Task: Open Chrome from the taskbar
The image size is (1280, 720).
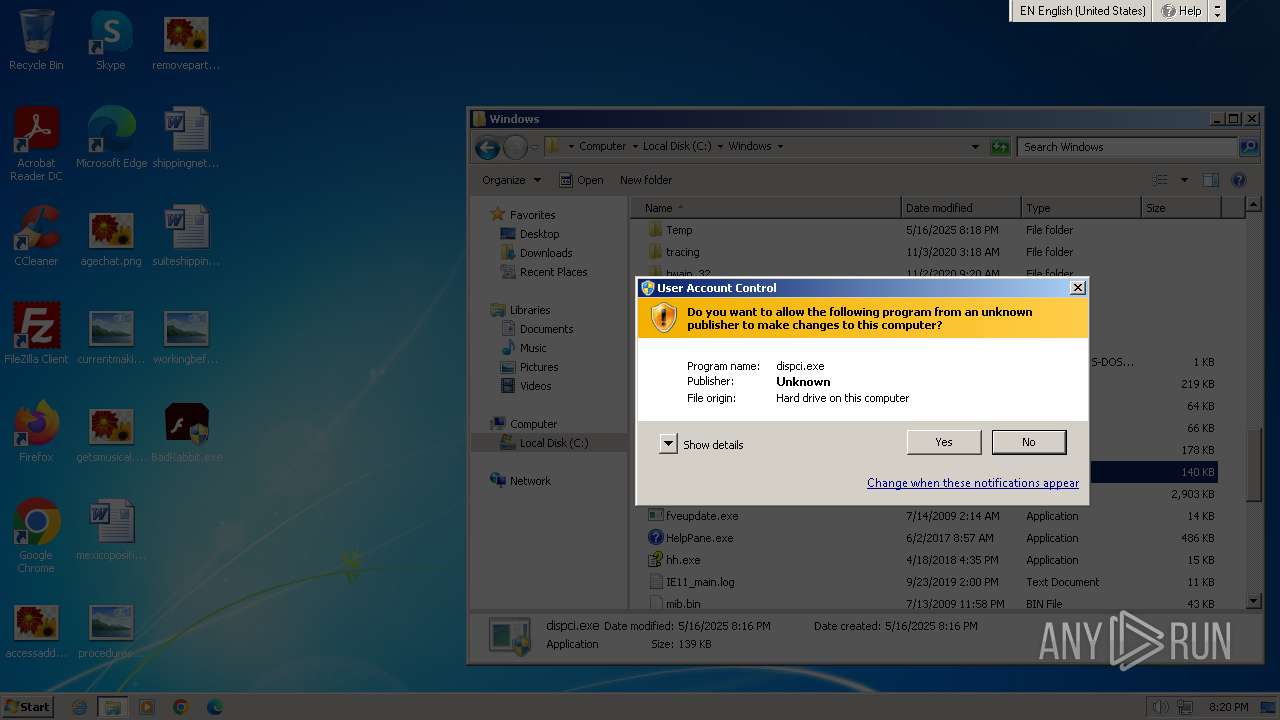Action: [180, 707]
